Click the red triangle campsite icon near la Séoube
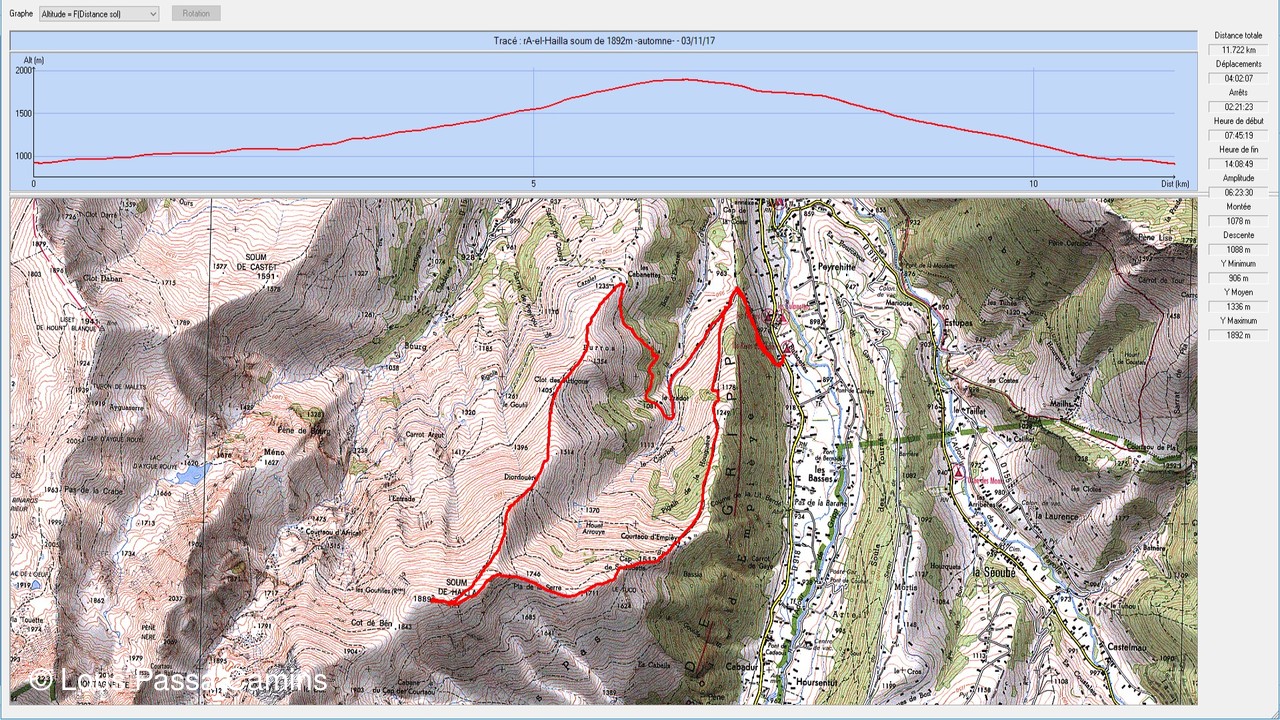1280x720 pixels. click(x=958, y=471)
